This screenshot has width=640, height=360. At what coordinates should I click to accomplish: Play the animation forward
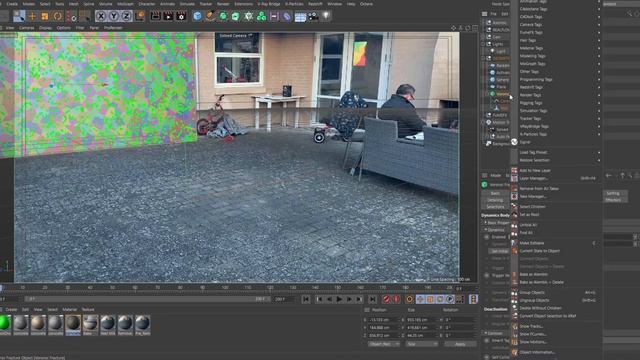click(x=339, y=299)
